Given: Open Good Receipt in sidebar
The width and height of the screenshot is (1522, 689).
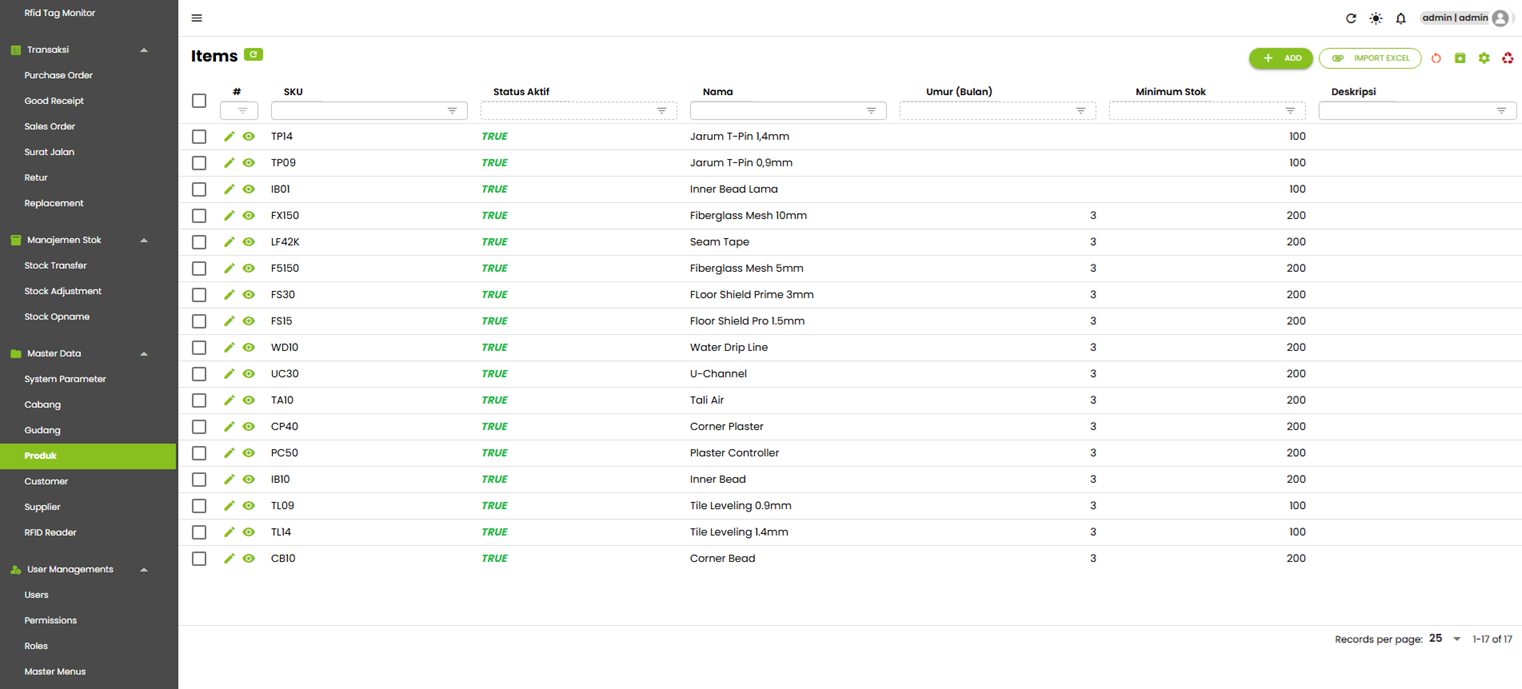Looking at the screenshot, I should (54, 101).
